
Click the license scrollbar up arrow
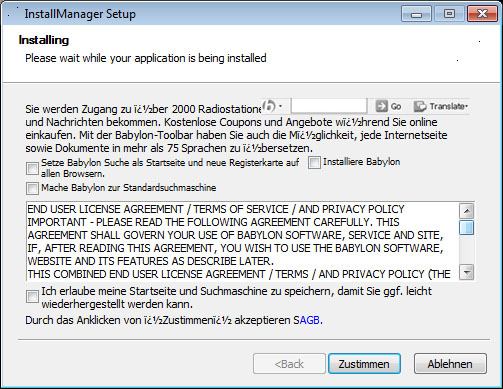[x=467, y=211]
